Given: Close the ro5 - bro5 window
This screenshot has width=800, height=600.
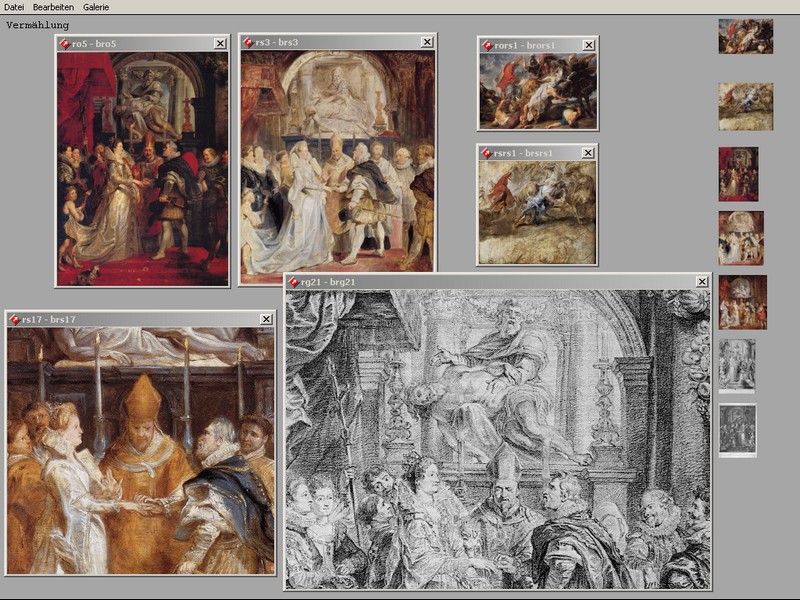Looking at the screenshot, I should pyautogui.click(x=220, y=43).
